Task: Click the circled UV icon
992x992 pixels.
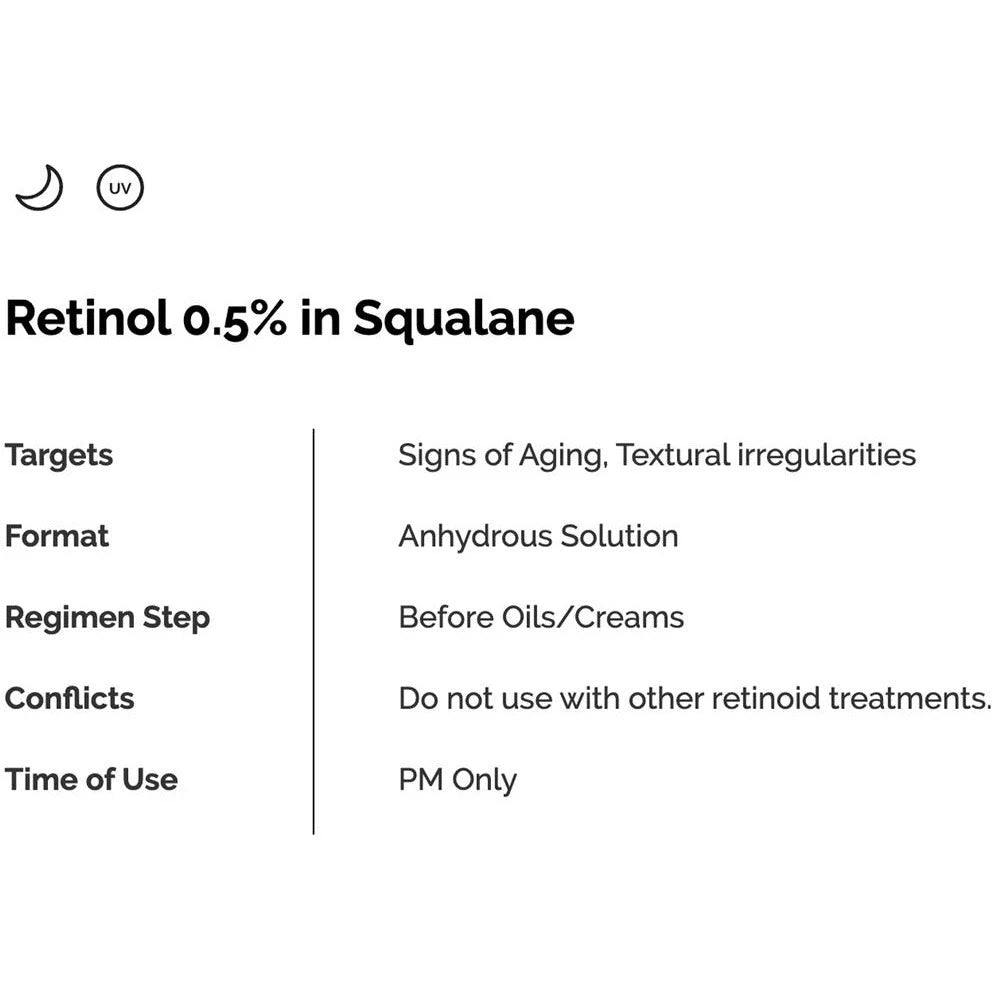Action: (120, 188)
